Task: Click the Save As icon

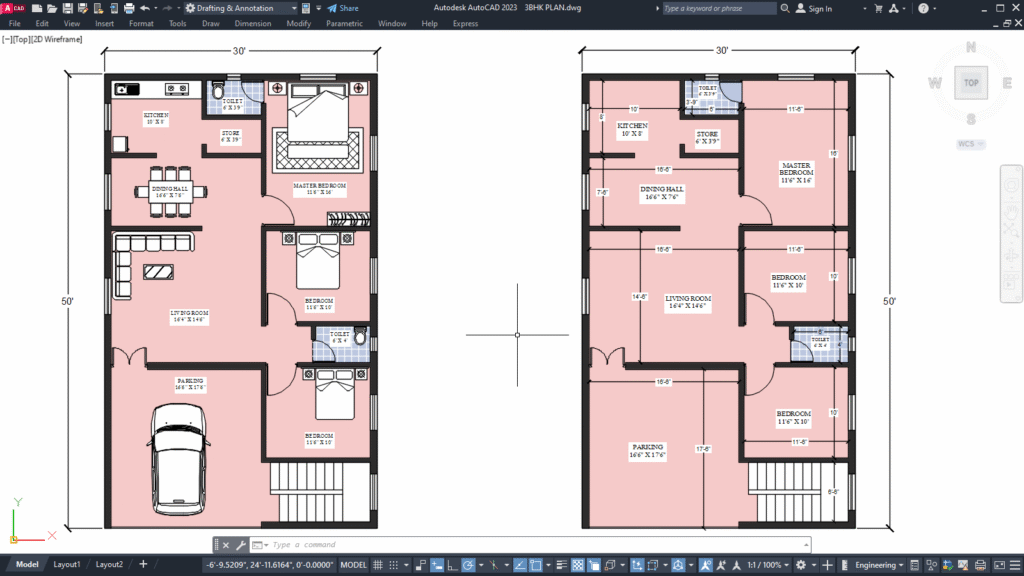Action: click(x=83, y=8)
